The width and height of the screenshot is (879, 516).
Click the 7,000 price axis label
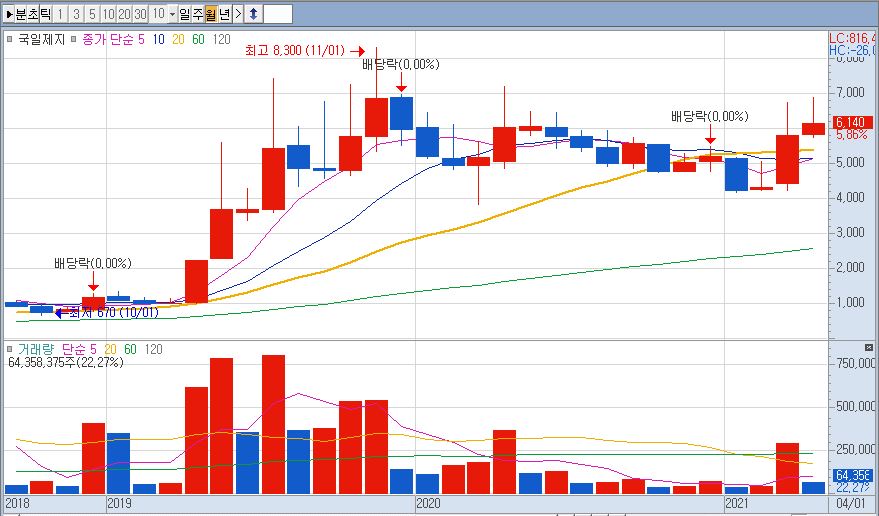coord(850,92)
